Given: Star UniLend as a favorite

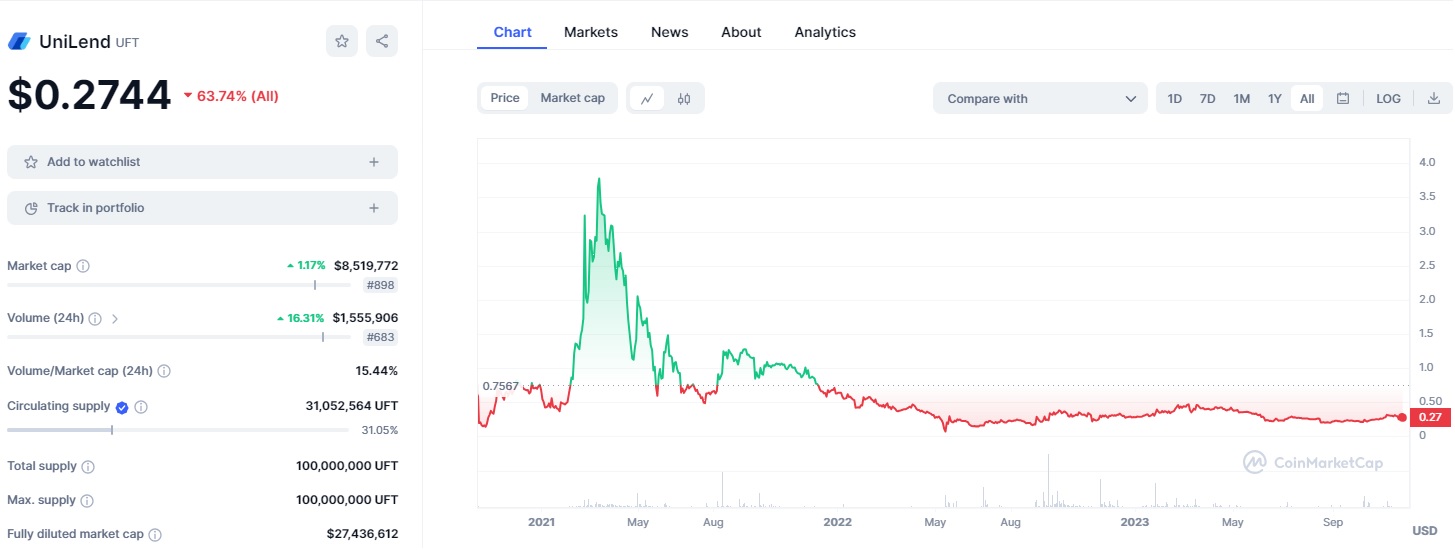Looking at the screenshot, I should click(x=342, y=41).
